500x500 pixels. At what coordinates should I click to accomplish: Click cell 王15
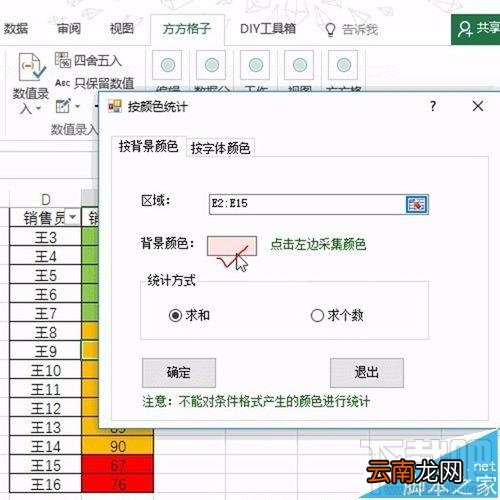(x=46, y=465)
